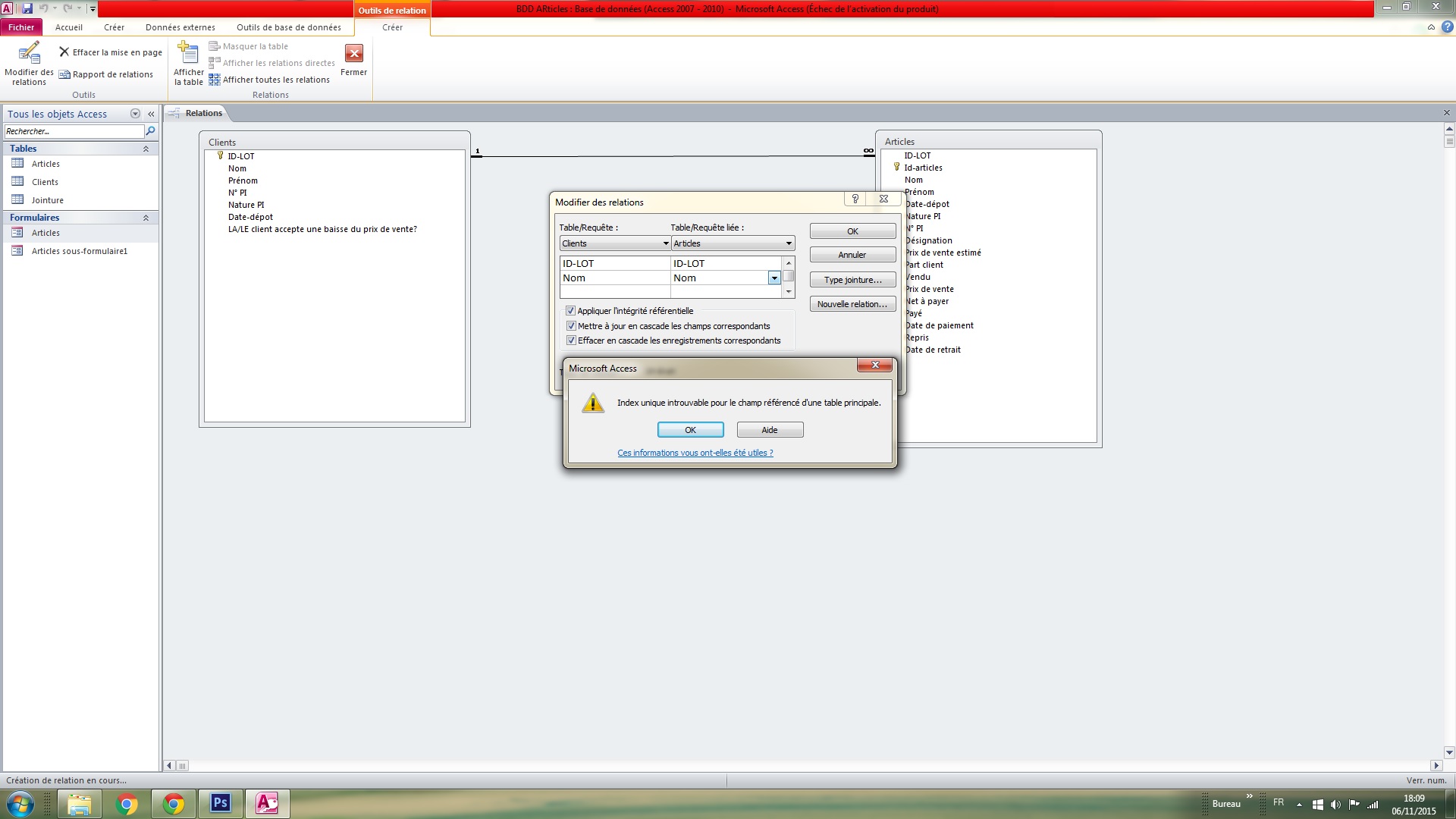Viewport: 1456px width, 819px height.
Task: Click Afficher les relations directes
Action: tap(271, 63)
